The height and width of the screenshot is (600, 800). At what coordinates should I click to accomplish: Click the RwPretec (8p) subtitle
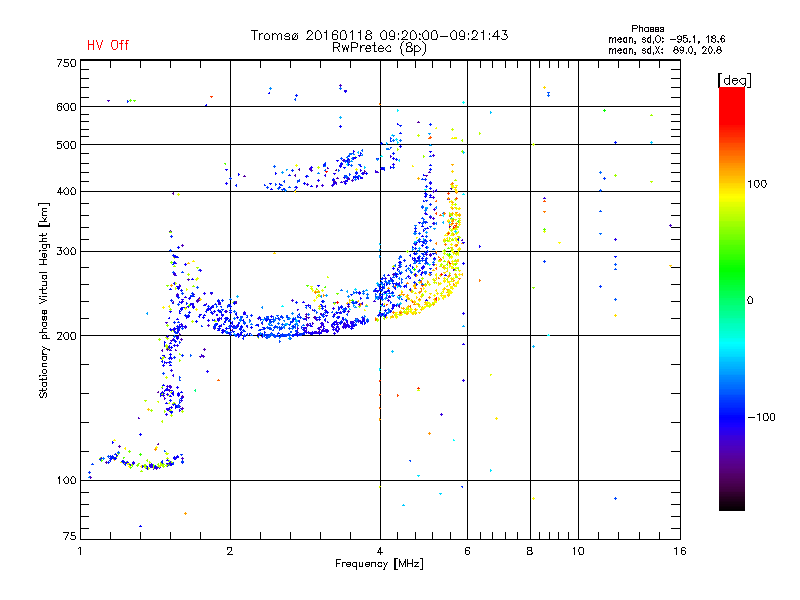pyautogui.click(x=379, y=48)
